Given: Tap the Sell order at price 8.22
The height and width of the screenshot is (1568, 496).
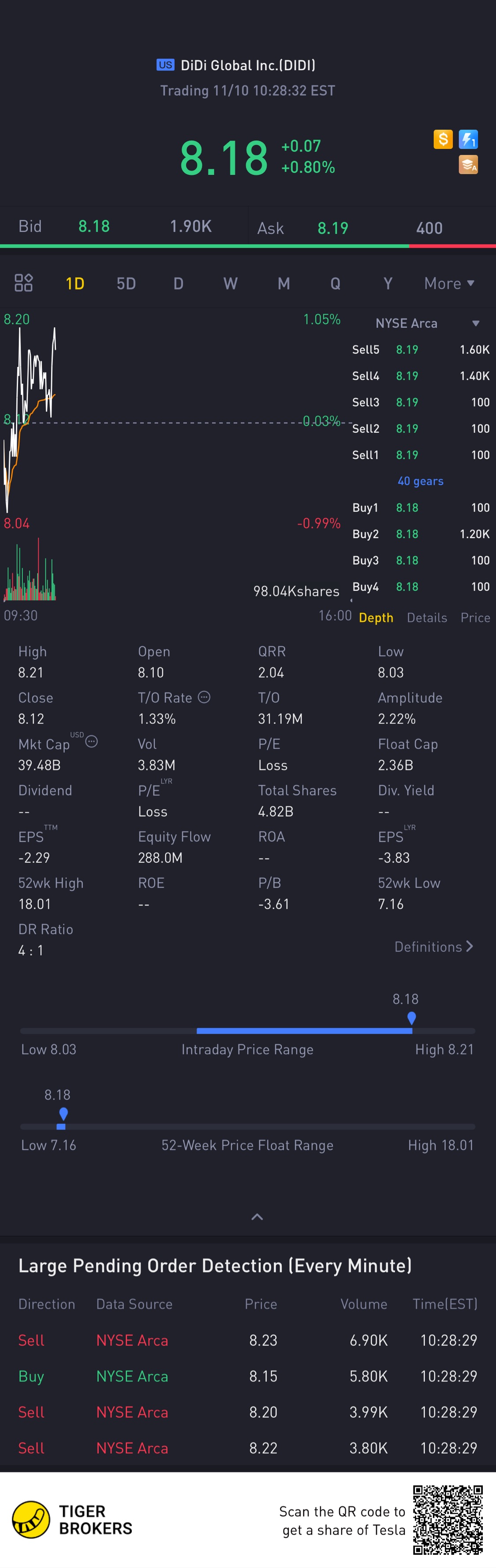Looking at the screenshot, I should click(x=248, y=1448).
